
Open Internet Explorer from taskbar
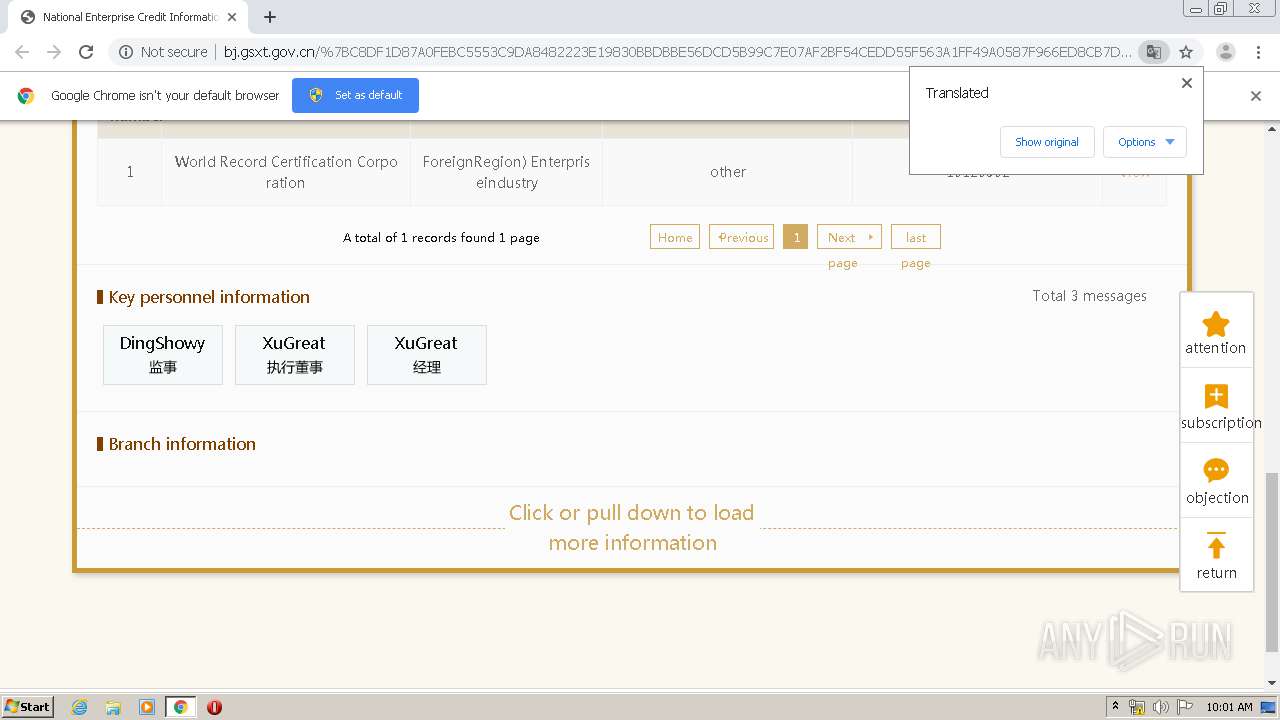click(80, 707)
